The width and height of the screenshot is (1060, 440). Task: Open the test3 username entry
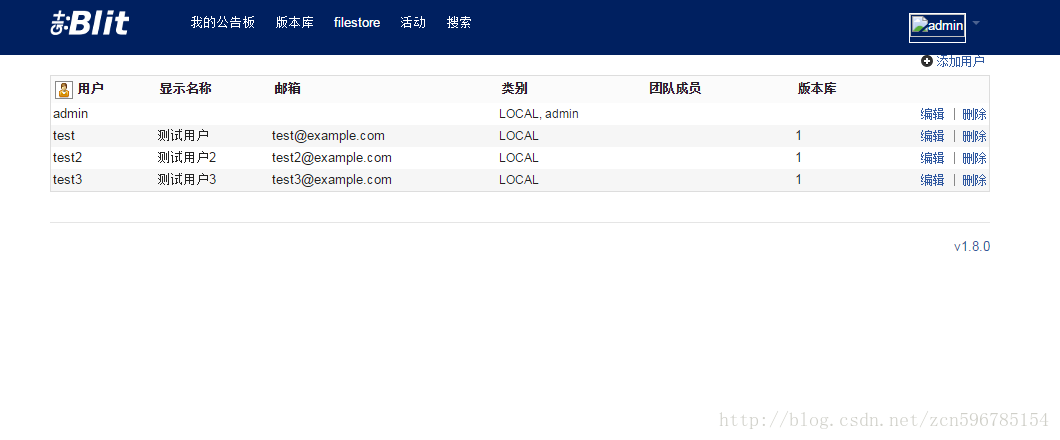(x=68, y=179)
